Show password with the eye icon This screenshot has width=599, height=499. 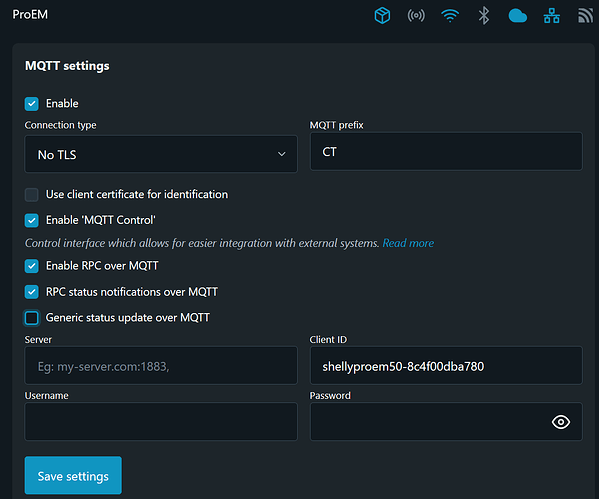point(561,422)
